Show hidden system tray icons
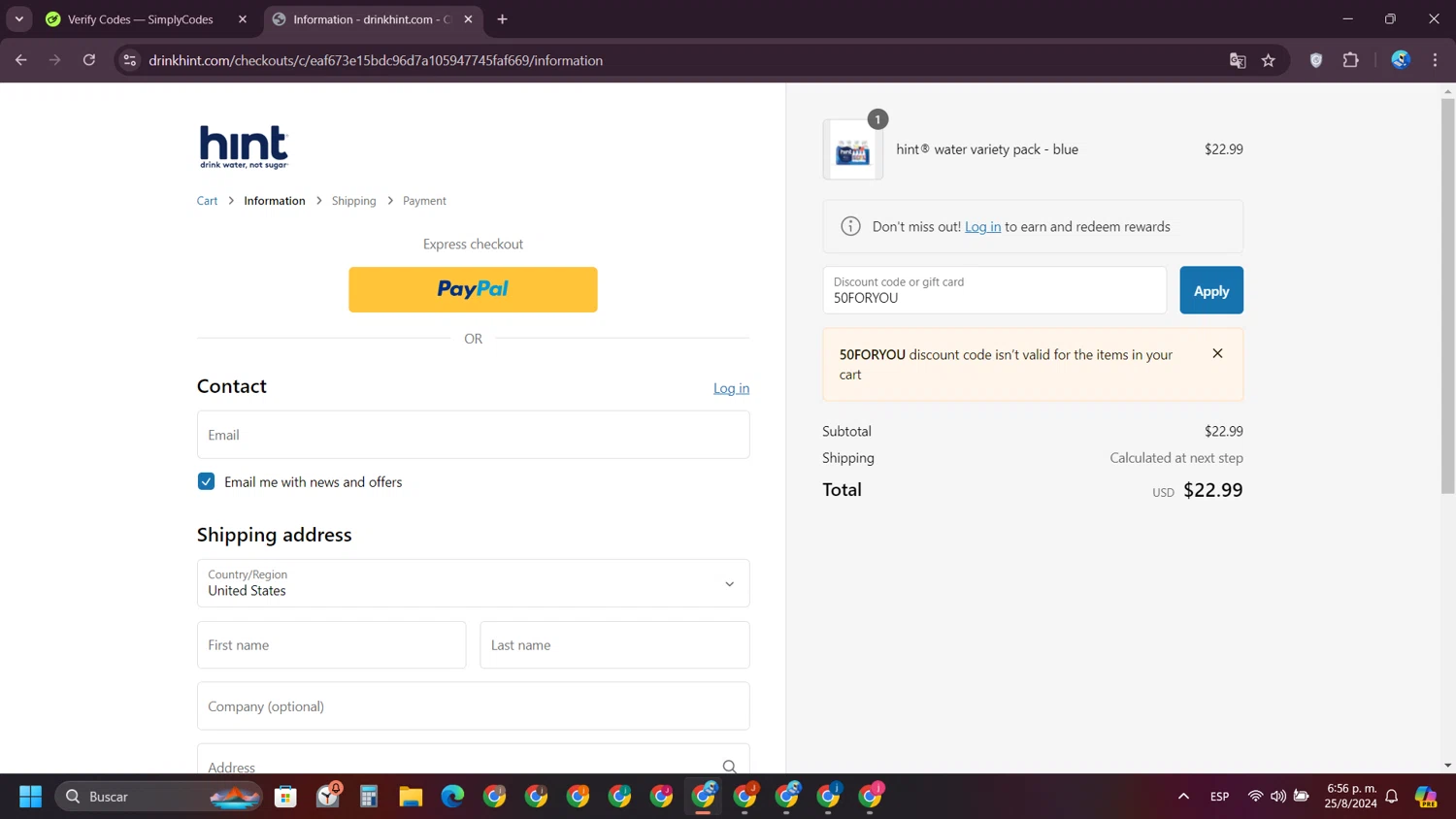 1183,797
